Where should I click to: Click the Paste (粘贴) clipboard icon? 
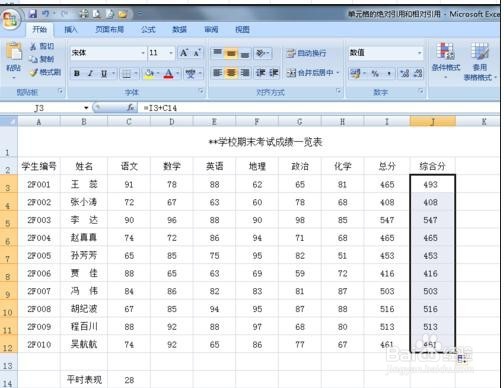[x=14, y=52]
